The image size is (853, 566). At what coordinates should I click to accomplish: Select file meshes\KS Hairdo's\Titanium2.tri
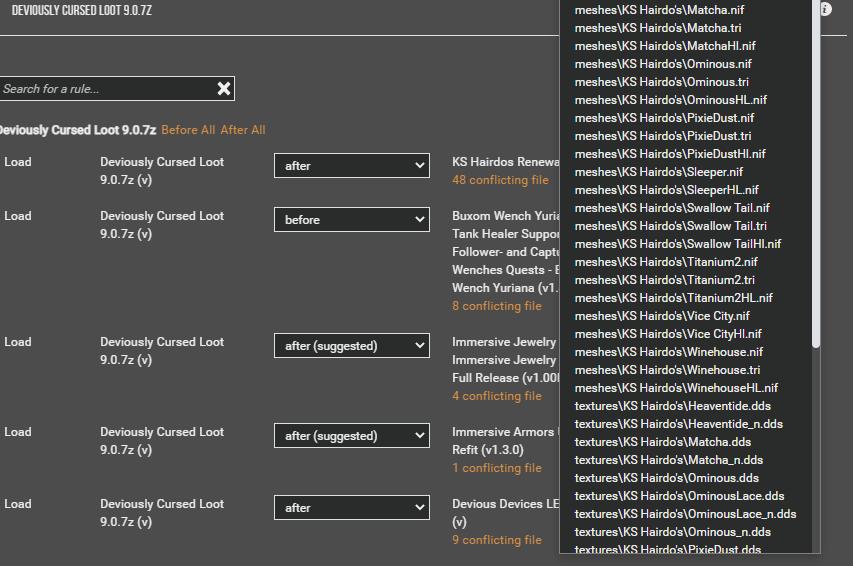[665, 279]
